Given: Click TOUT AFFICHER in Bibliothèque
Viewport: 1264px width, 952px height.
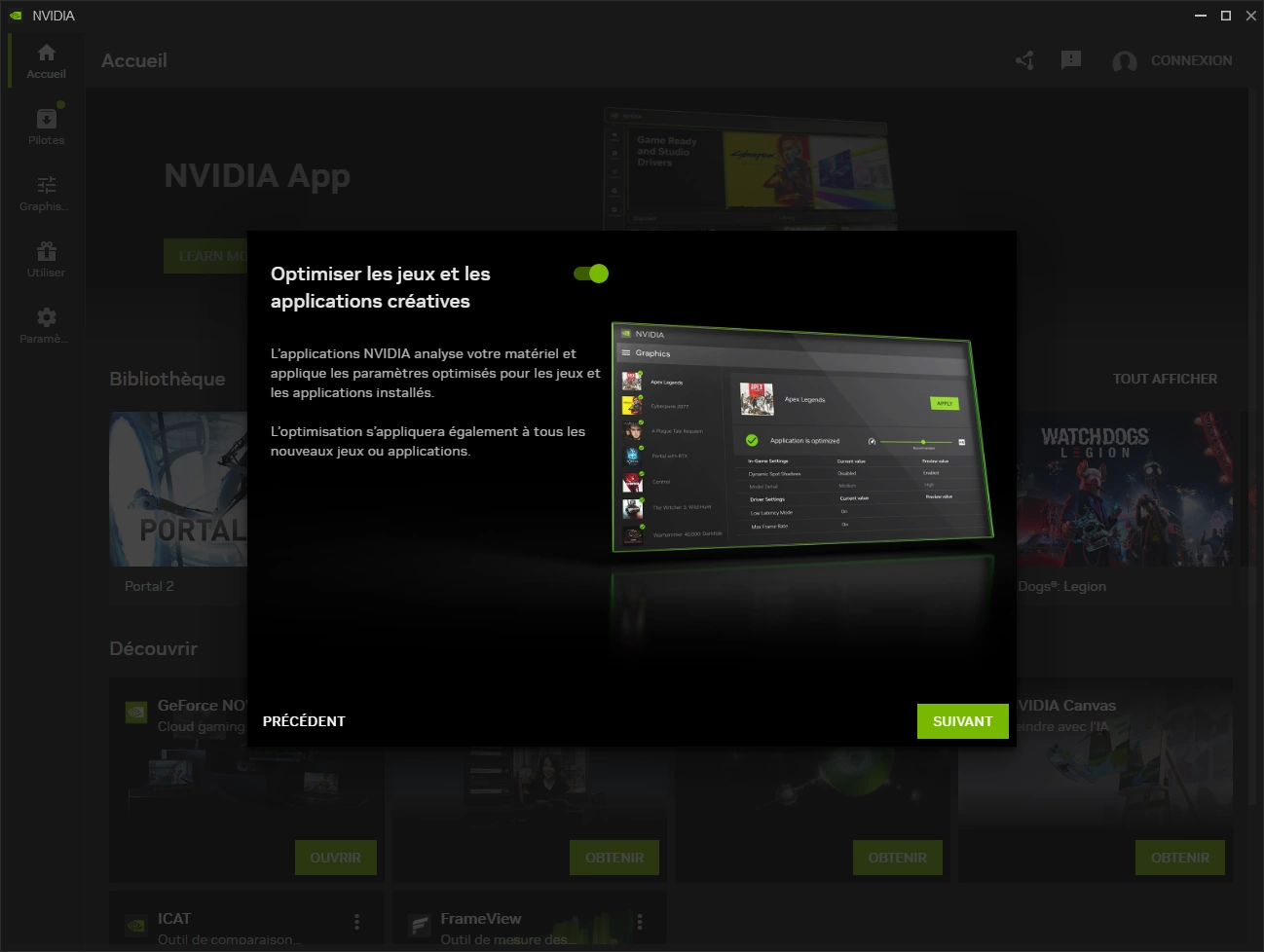Looking at the screenshot, I should (1165, 379).
